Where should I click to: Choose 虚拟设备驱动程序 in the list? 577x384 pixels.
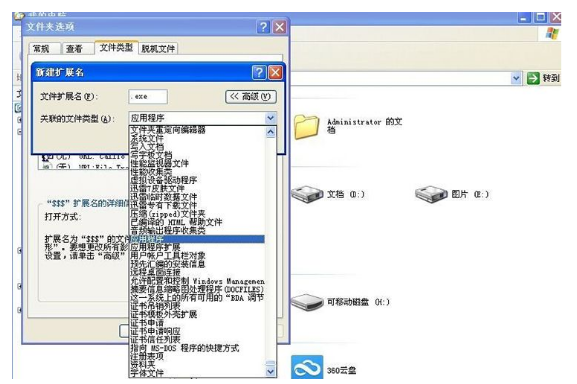coord(197,180)
